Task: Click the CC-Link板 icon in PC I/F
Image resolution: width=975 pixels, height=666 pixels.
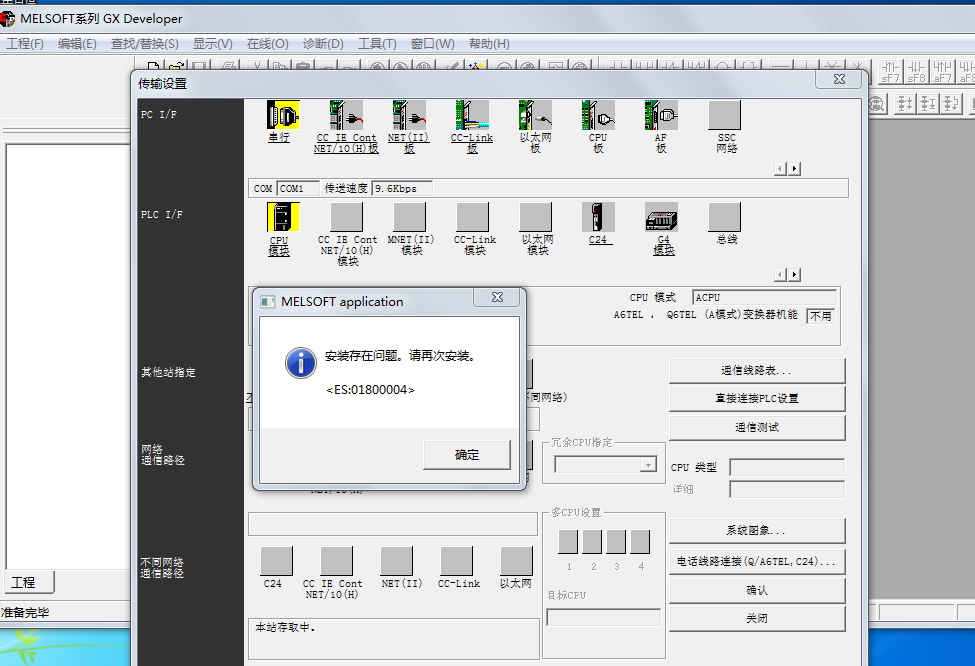Action: click(472, 115)
